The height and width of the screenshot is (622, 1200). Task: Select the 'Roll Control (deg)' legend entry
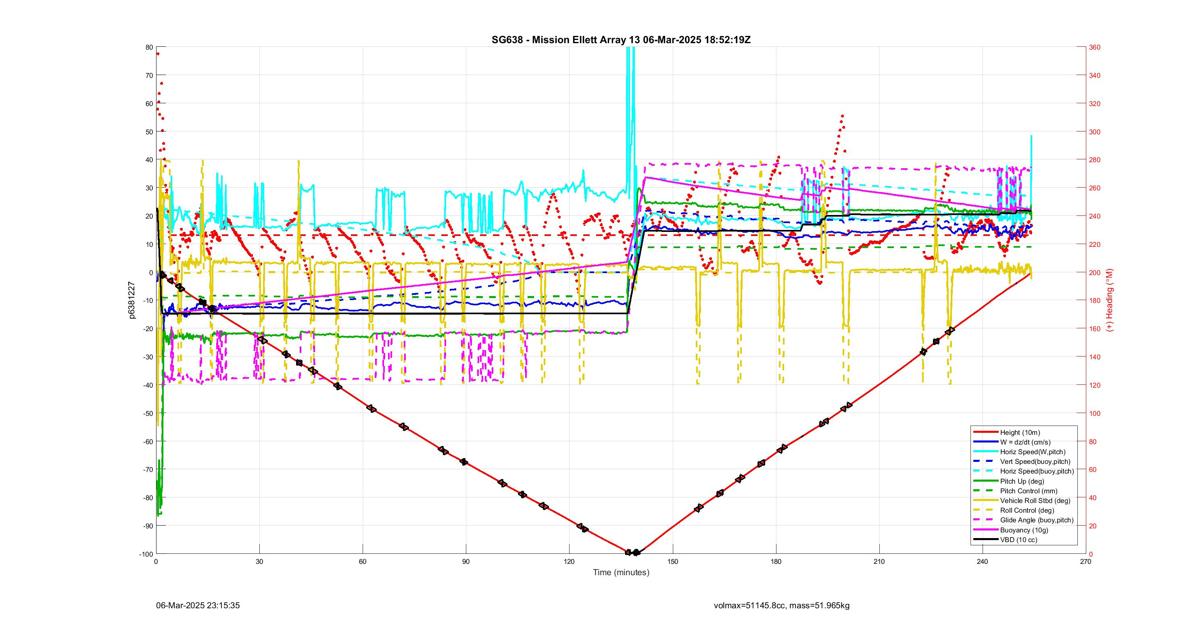(x=1013, y=510)
